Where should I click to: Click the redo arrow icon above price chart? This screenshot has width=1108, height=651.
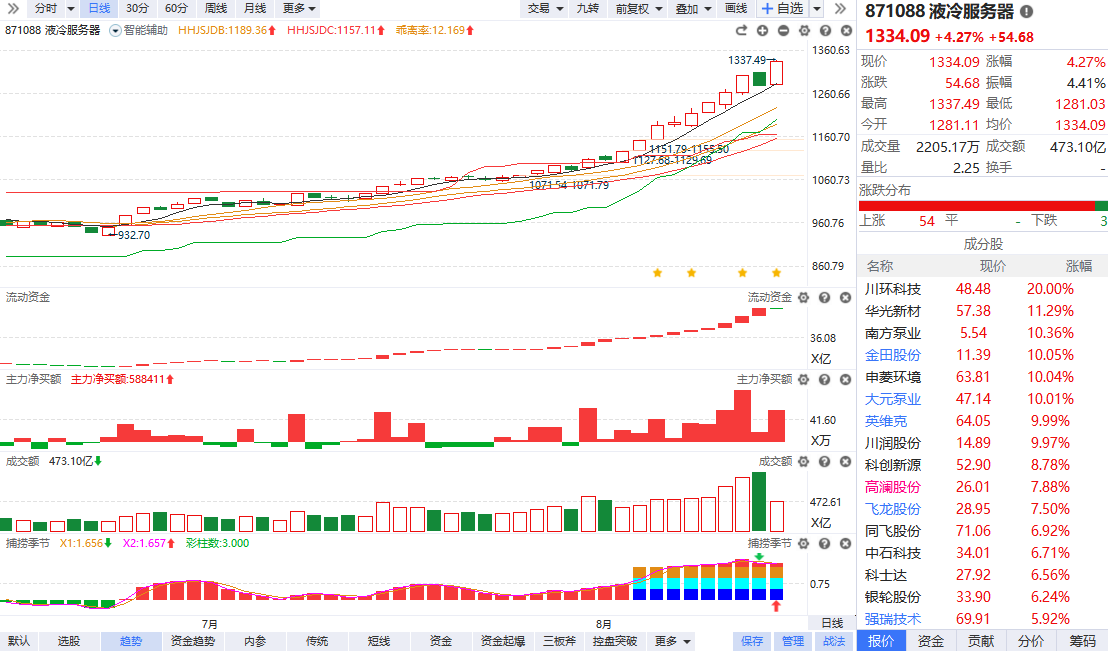pyautogui.click(x=741, y=30)
